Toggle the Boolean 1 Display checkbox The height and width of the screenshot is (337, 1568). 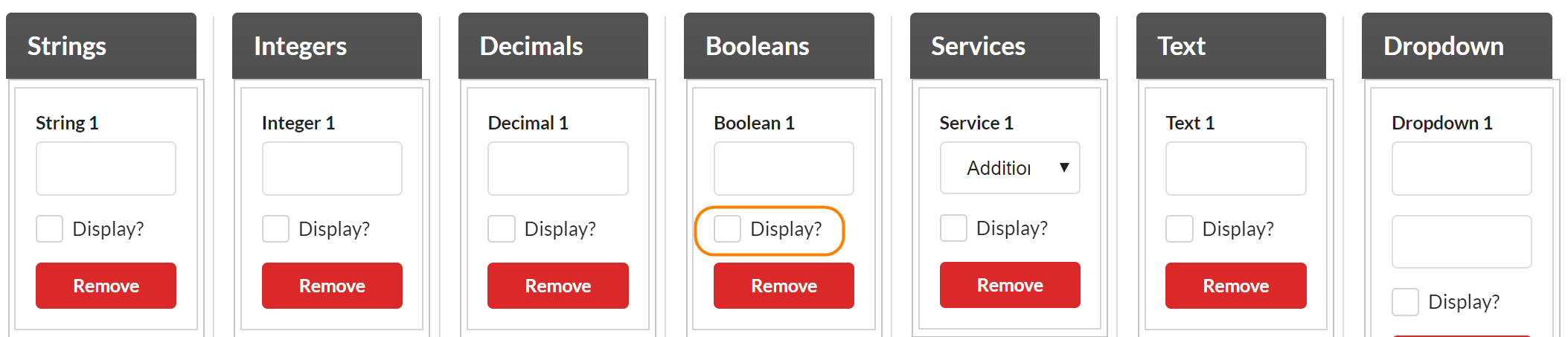tap(727, 229)
